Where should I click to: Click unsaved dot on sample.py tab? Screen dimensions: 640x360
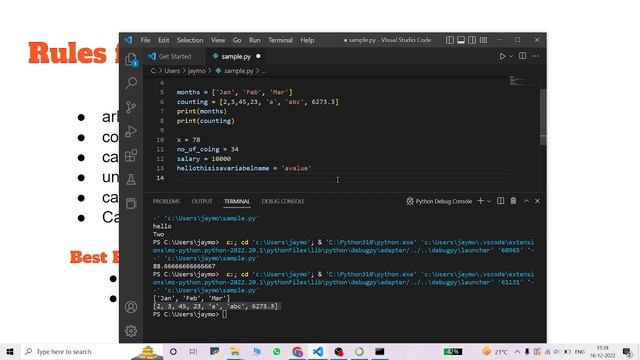258,56
